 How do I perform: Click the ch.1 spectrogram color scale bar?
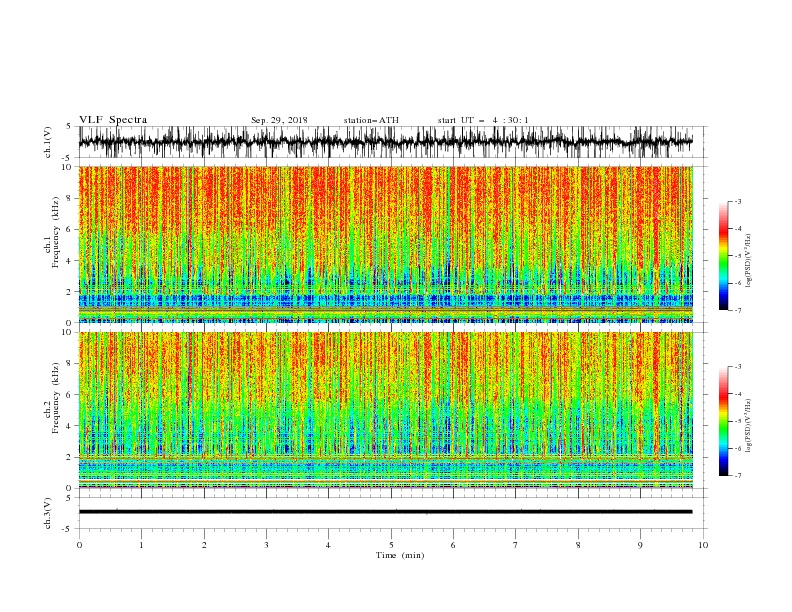point(723,256)
